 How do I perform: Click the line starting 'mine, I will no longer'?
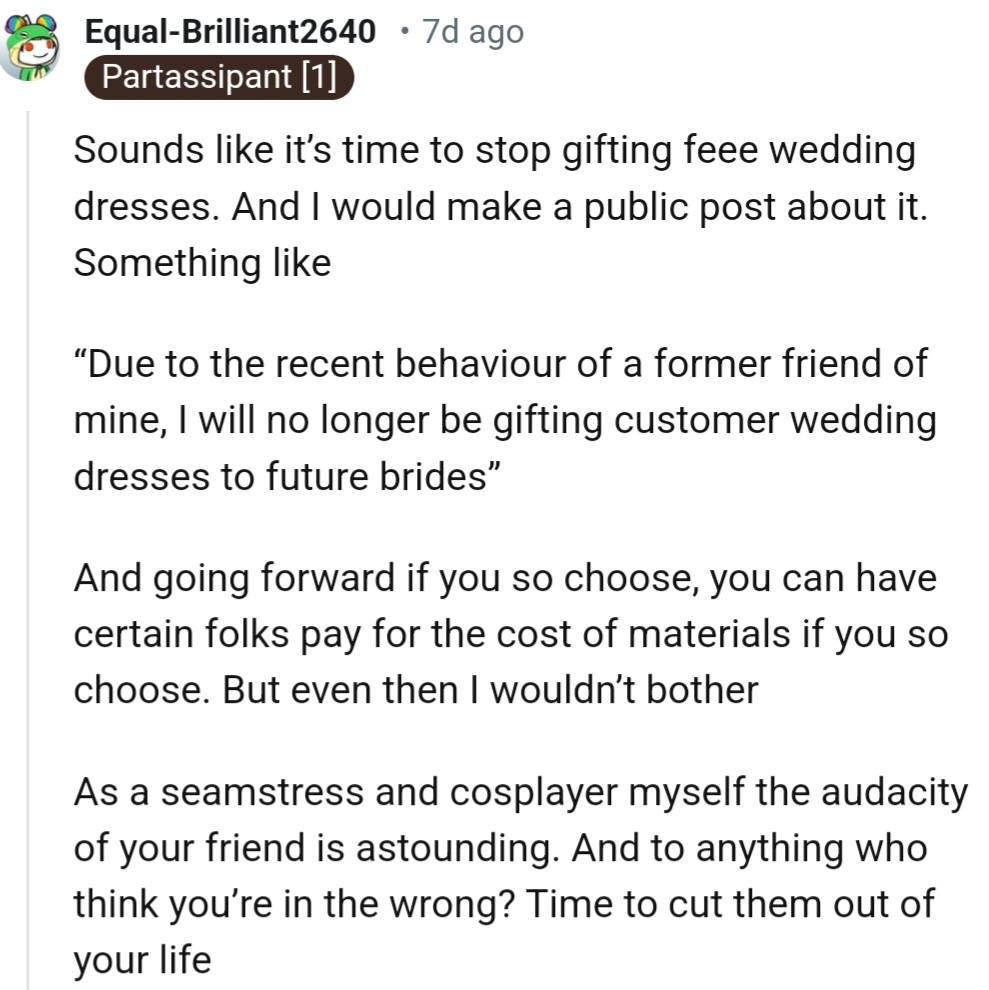pyautogui.click(x=505, y=419)
